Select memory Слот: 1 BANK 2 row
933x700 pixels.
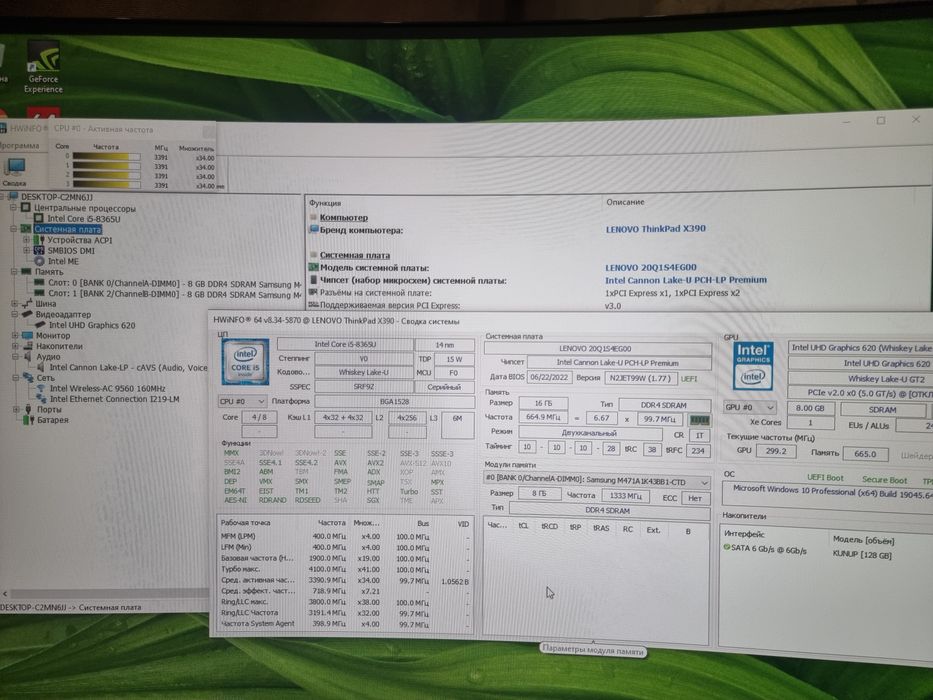click(x=174, y=294)
